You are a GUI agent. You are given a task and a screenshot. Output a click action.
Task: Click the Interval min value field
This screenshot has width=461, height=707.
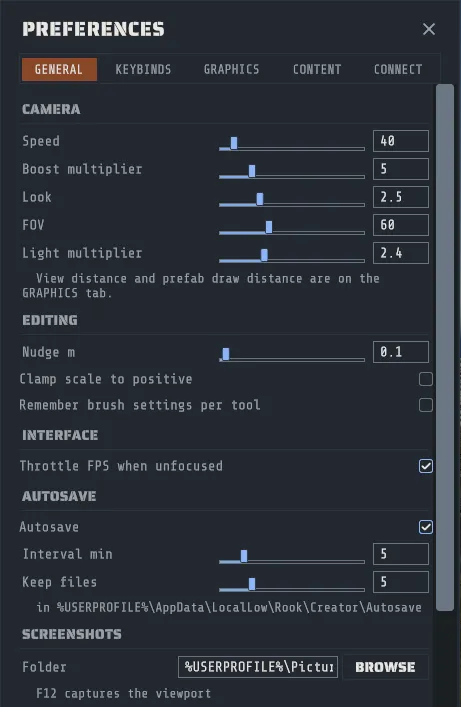[x=401, y=554]
